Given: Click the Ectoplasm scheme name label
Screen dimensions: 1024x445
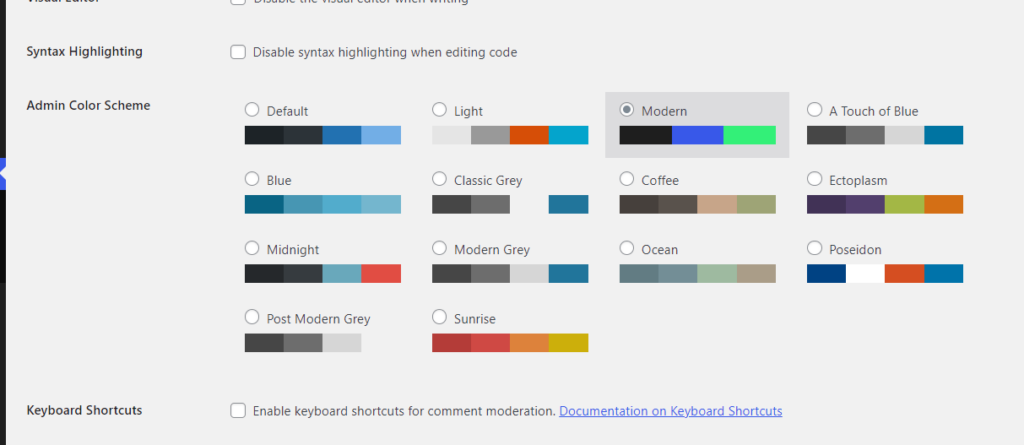Looking at the screenshot, I should pyautogui.click(x=858, y=180).
